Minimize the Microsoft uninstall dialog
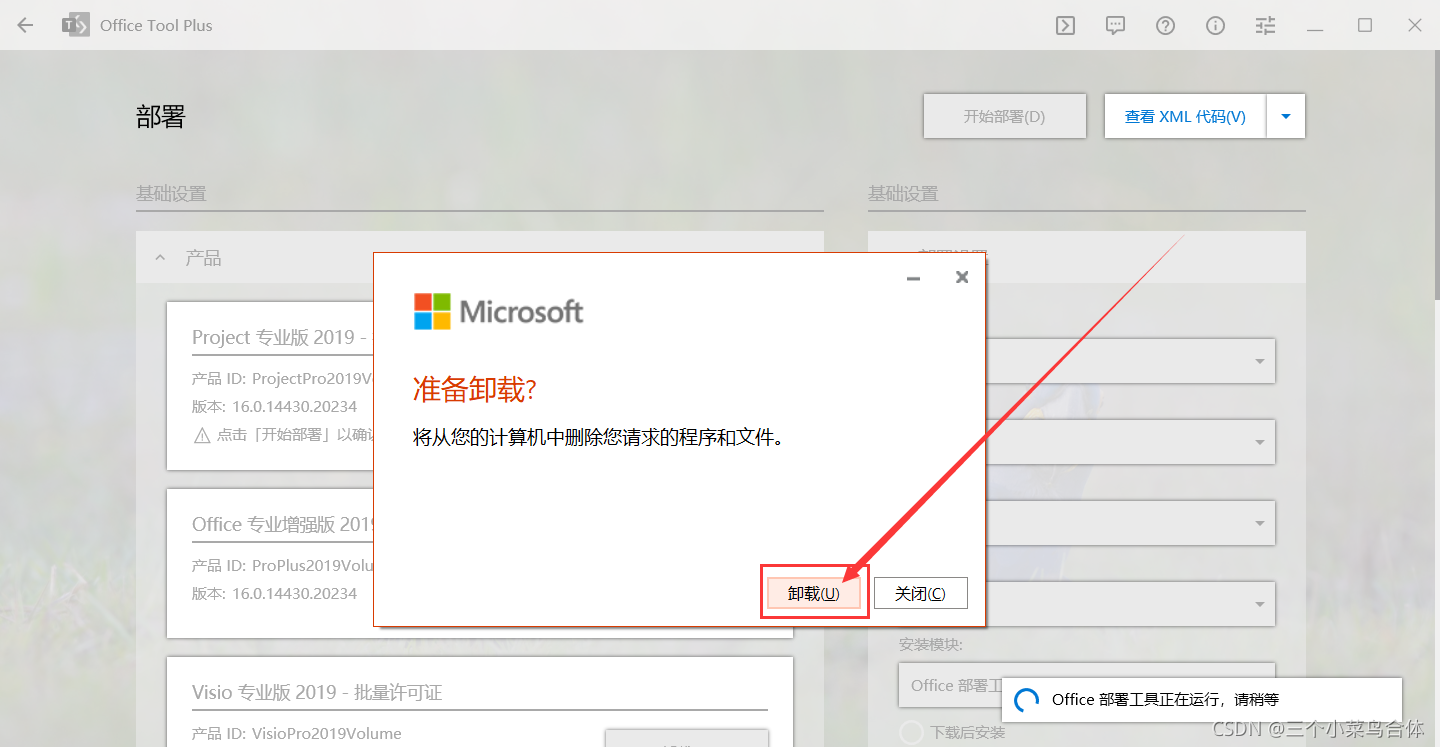Image resolution: width=1440 pixels, height=747 pixels. pyautogui.click(x=912, y=277)
